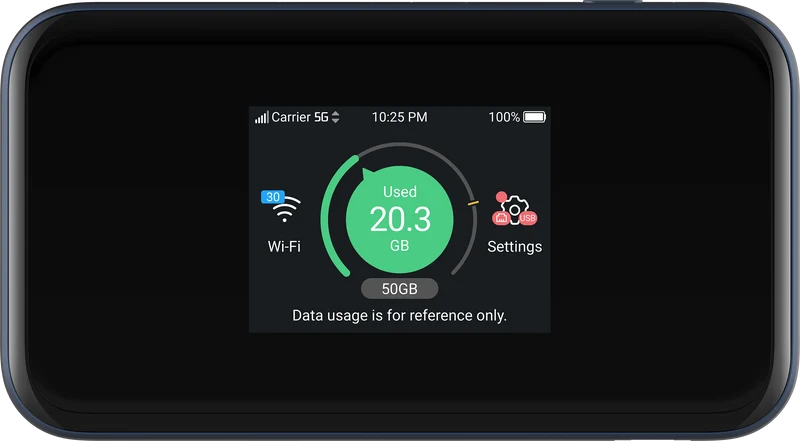Click the 10:25 PM clock
Screen dimensions: 800x441
[x=399, y=117]
